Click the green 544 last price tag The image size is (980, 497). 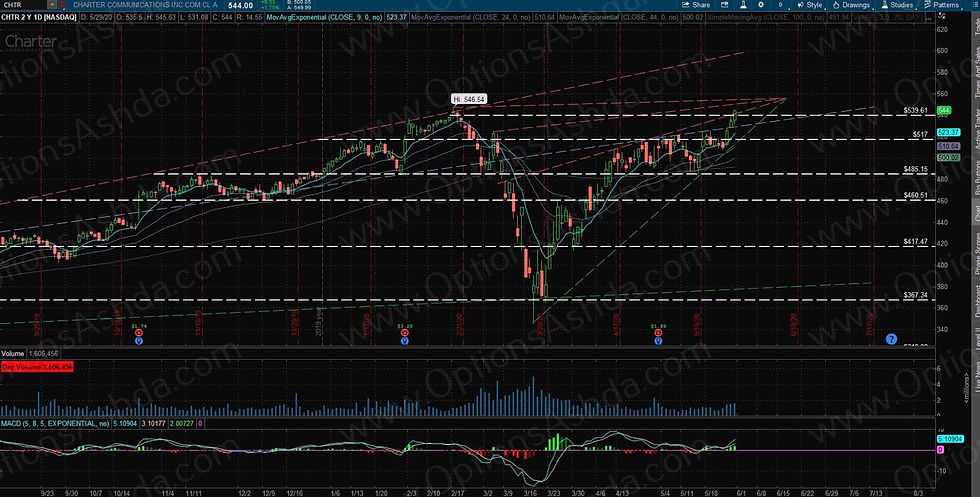944,110
